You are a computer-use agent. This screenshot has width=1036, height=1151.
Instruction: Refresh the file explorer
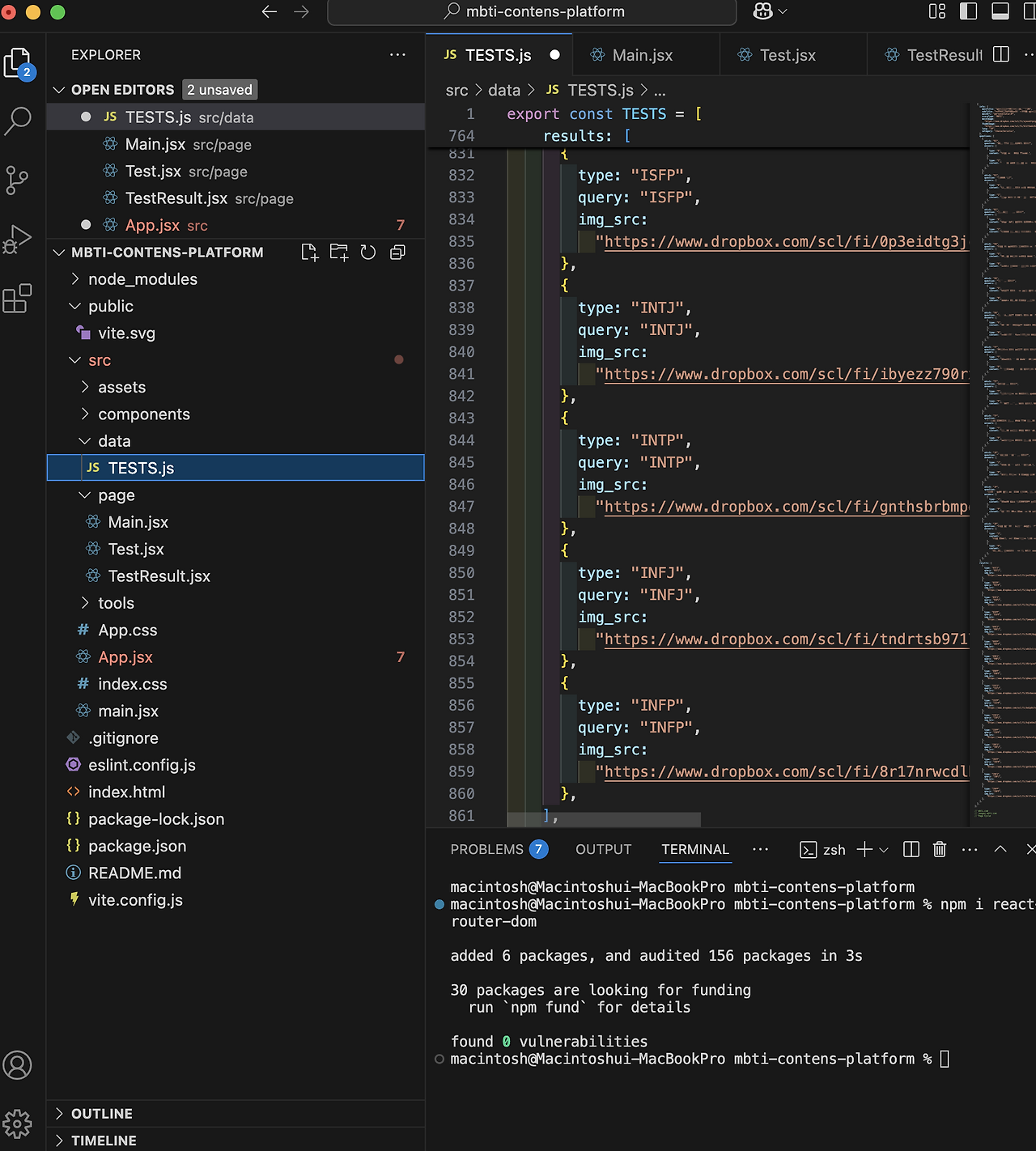368,253
